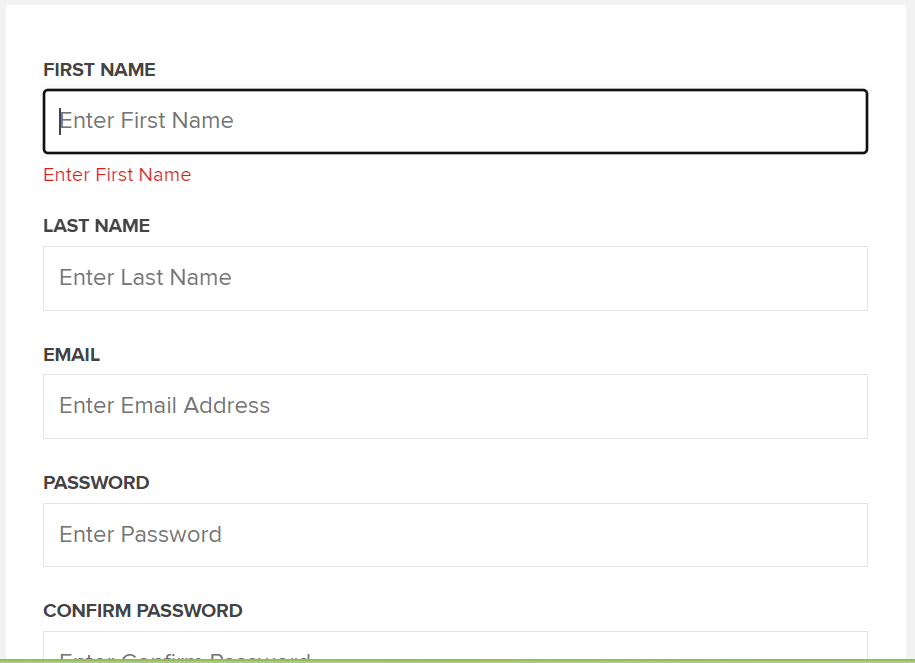Screen dimensions: 915x663
Task: Select the EMAIL label above the field
Action: 71,355
